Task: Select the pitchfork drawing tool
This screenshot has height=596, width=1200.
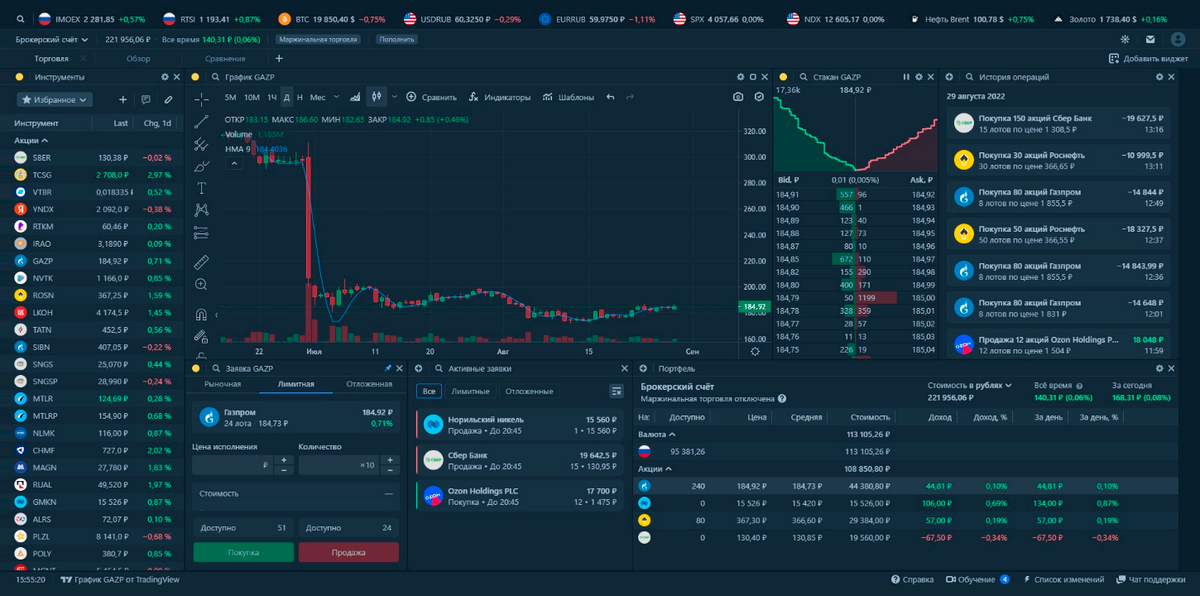Action: [x=201, y=143]
